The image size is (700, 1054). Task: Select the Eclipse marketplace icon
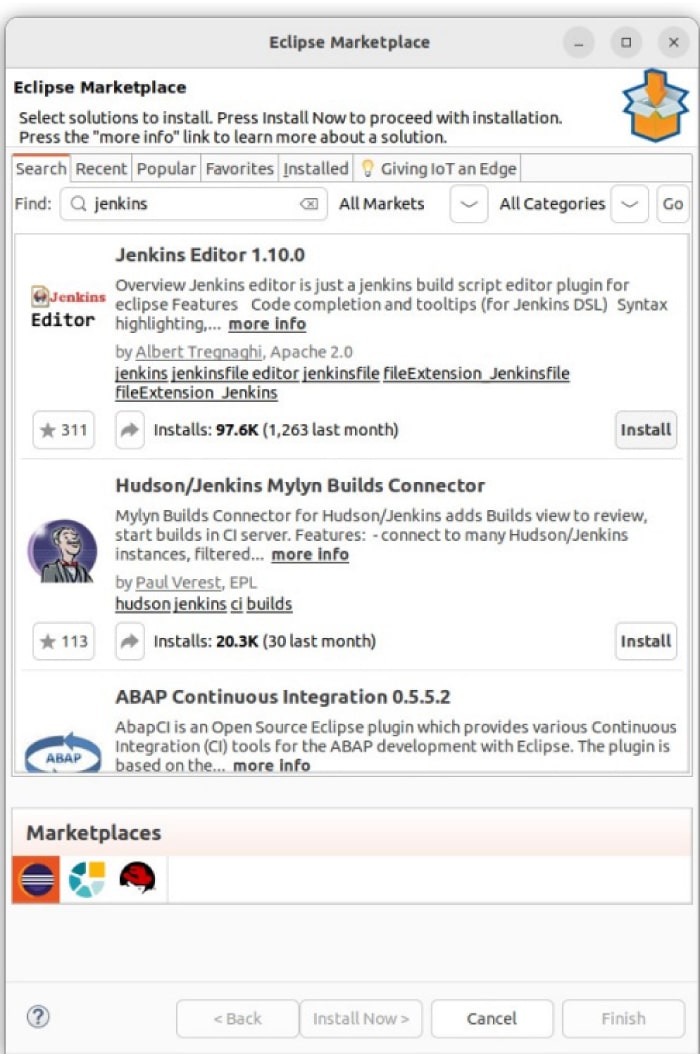(x=36, y=879)
